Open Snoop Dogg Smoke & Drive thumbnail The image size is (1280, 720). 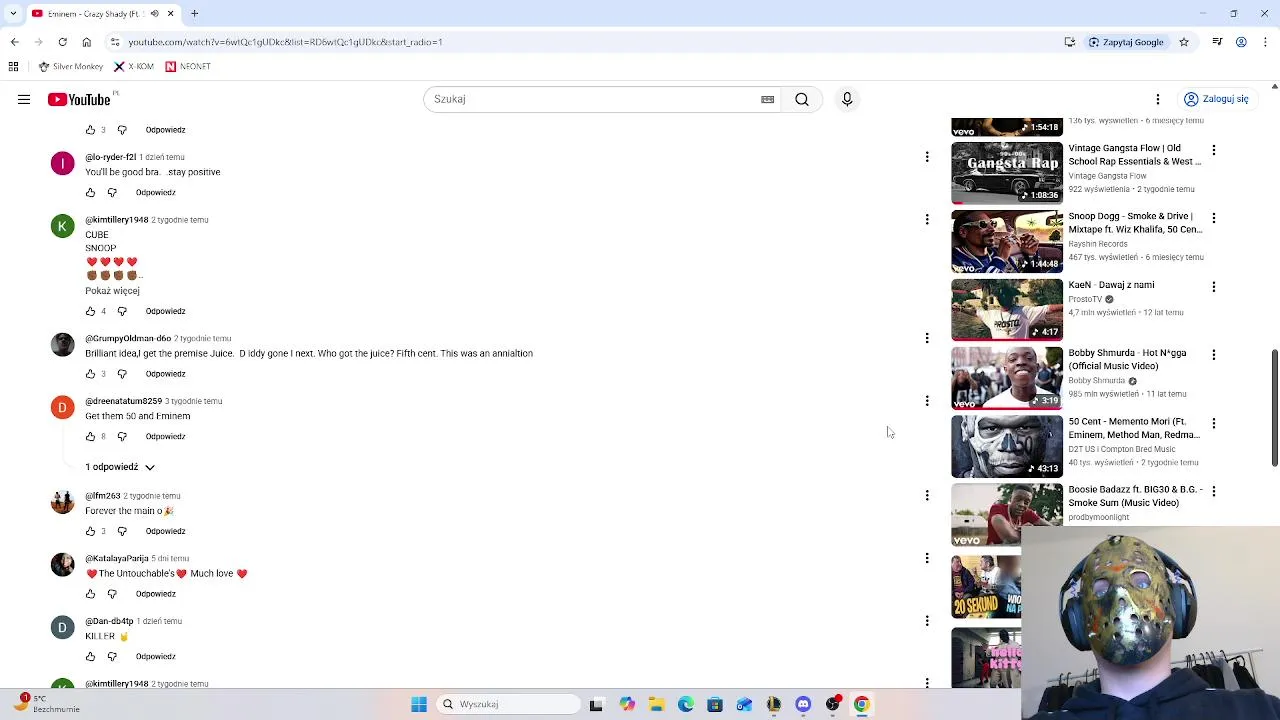1007,241
